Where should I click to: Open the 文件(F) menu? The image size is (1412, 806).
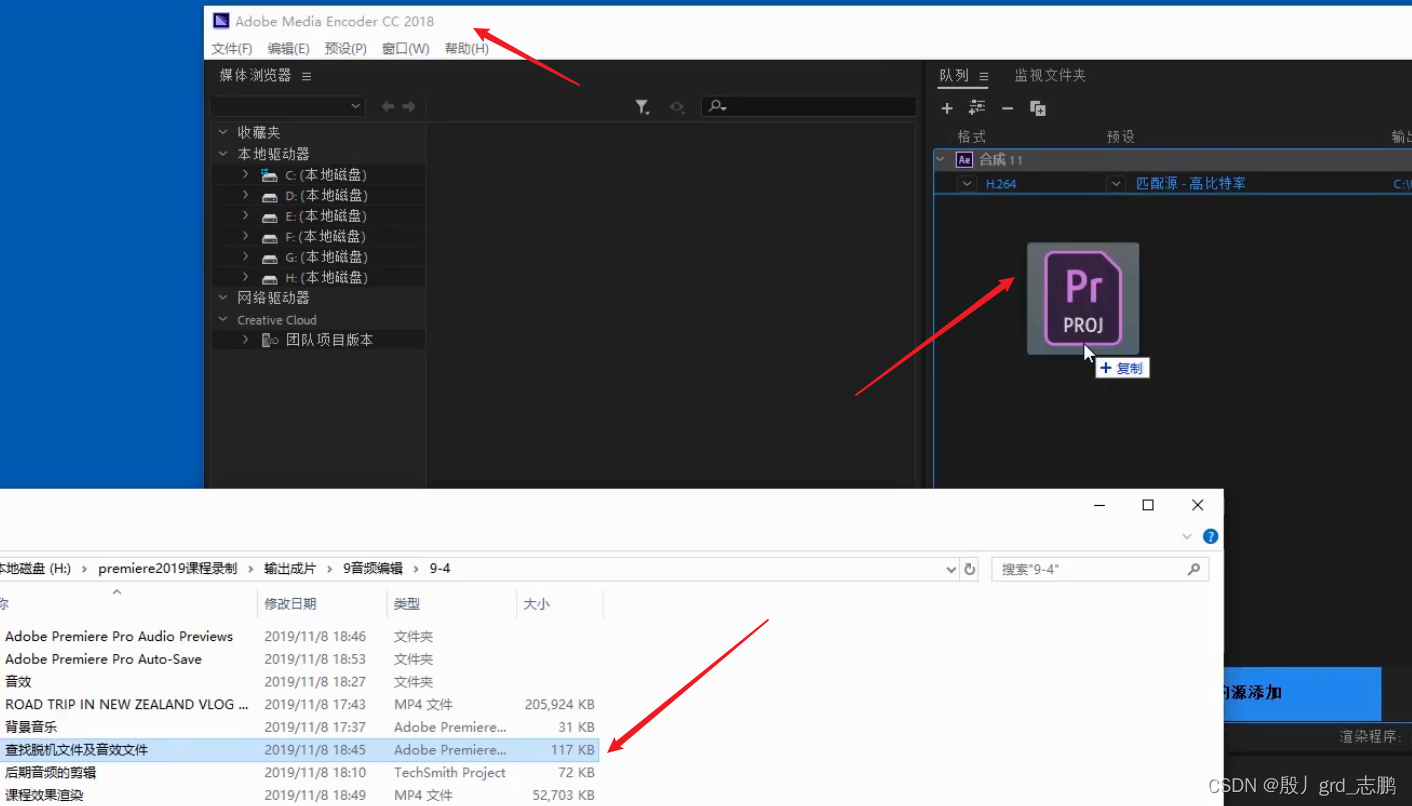[232, 48]
